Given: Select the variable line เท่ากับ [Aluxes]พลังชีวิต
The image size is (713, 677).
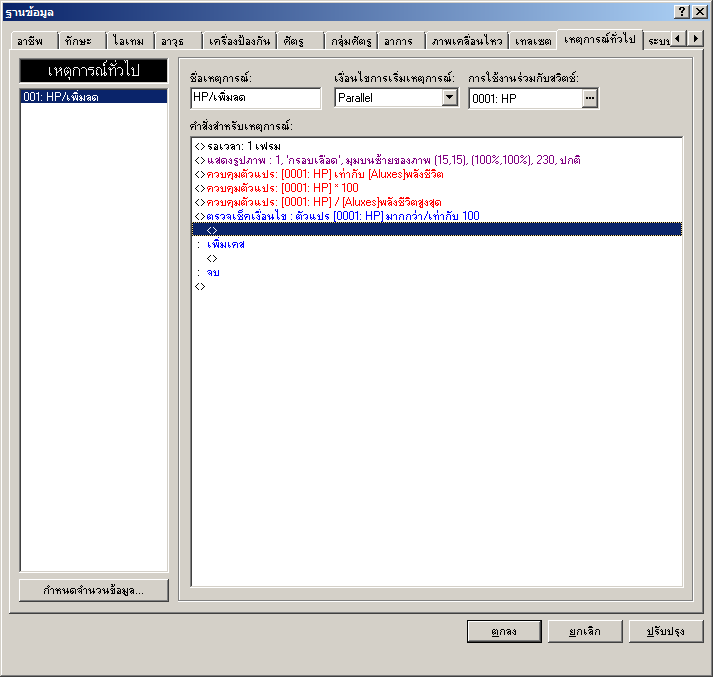Looking at the screenshot, I should (437, 174).
